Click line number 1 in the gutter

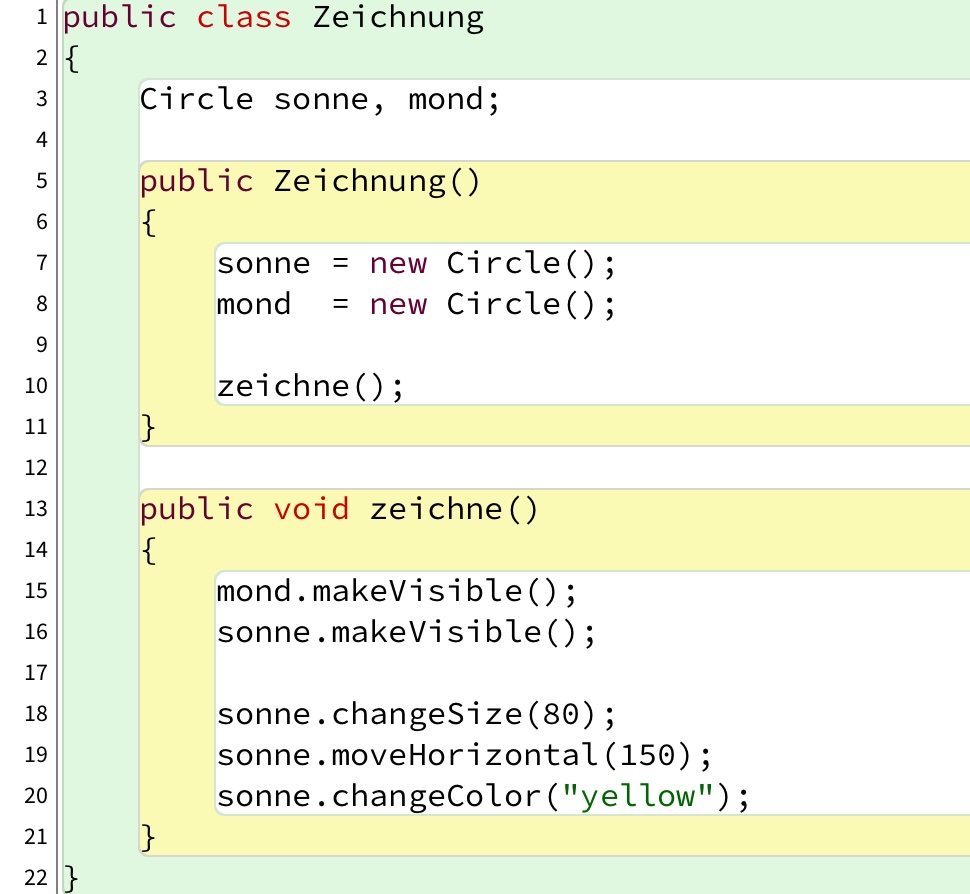[41, 18]
